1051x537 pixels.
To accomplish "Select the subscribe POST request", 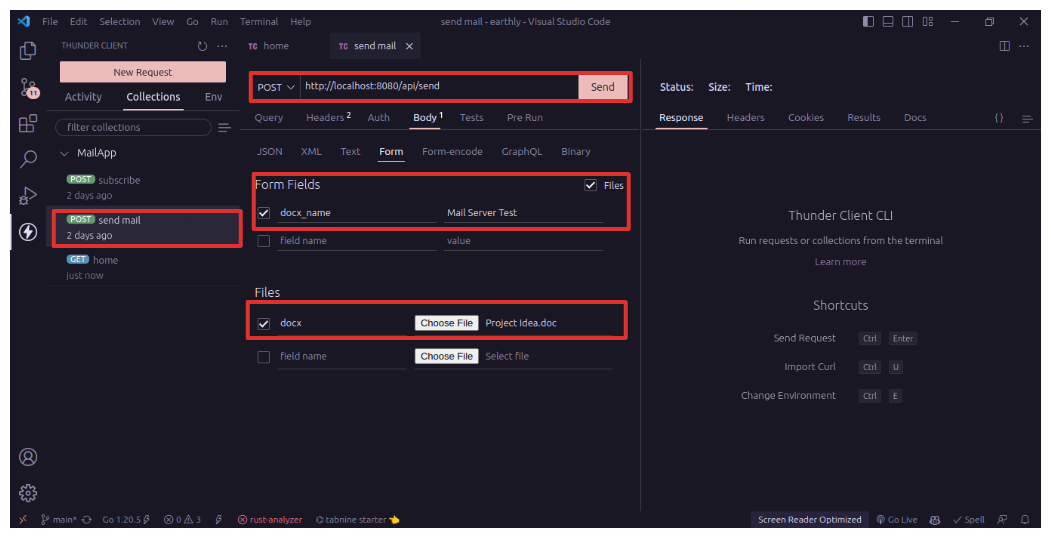I will [x=119, y=180].
